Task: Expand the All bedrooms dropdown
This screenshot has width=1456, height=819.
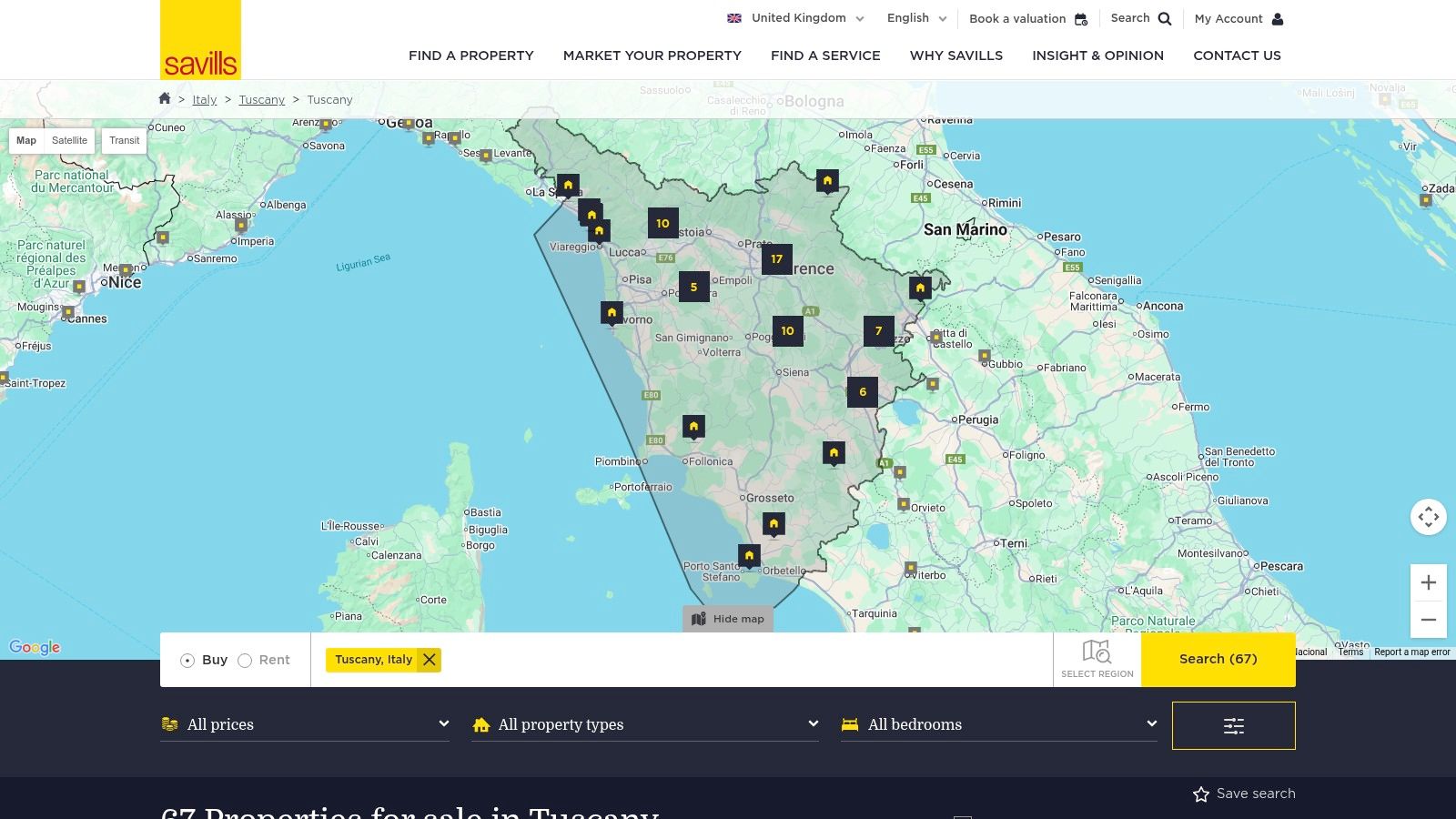Action: tap(999, 724)
